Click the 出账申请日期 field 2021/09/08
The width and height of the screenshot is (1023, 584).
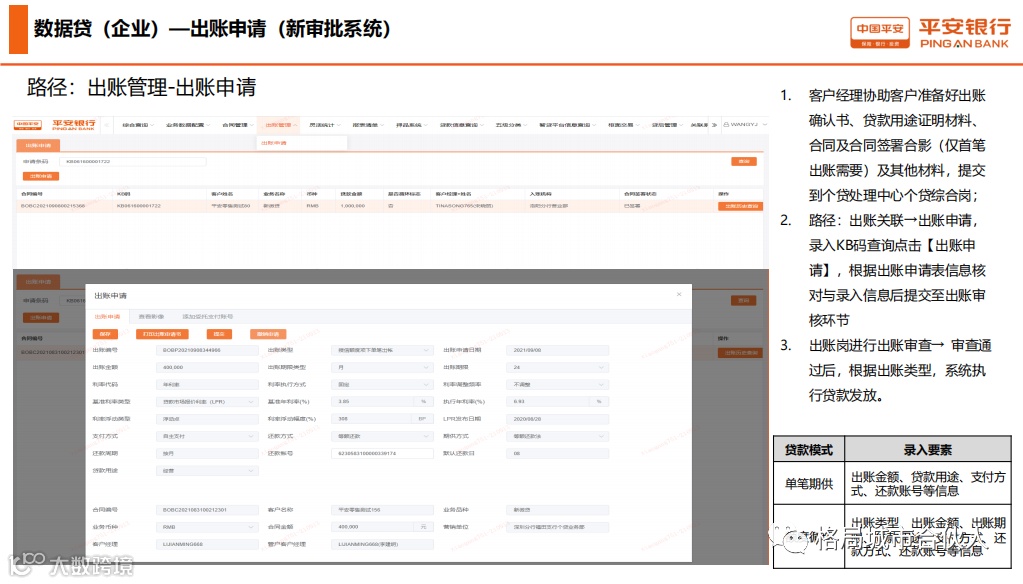[557, 350]
